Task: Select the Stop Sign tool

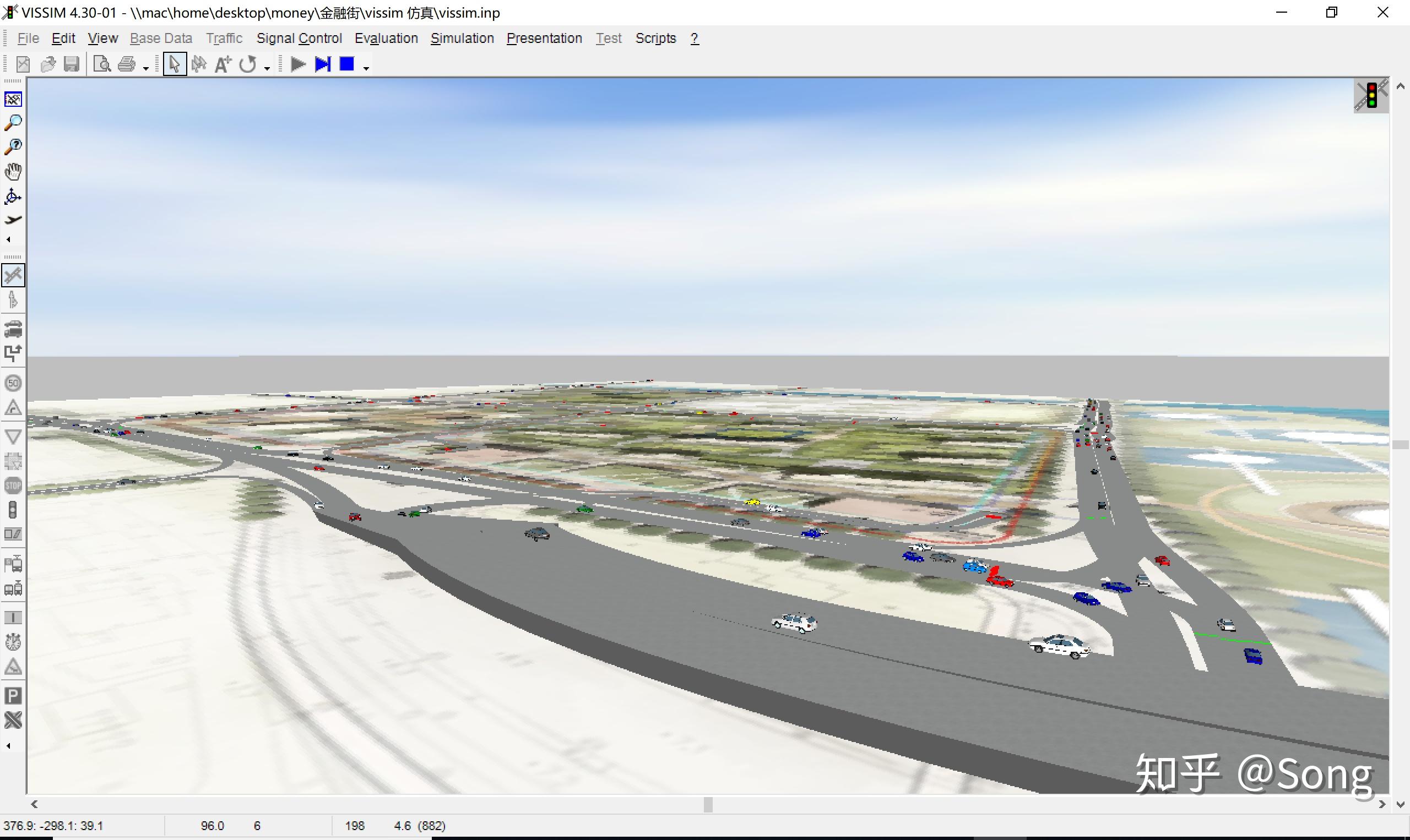Action: tap(13, 486)
